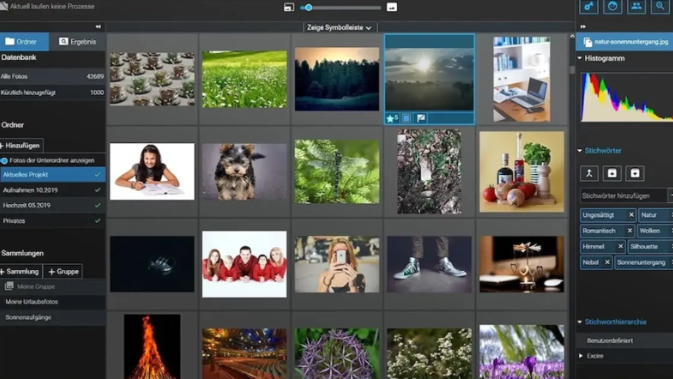Click the + Gruppe button

[x=63, y=271]
